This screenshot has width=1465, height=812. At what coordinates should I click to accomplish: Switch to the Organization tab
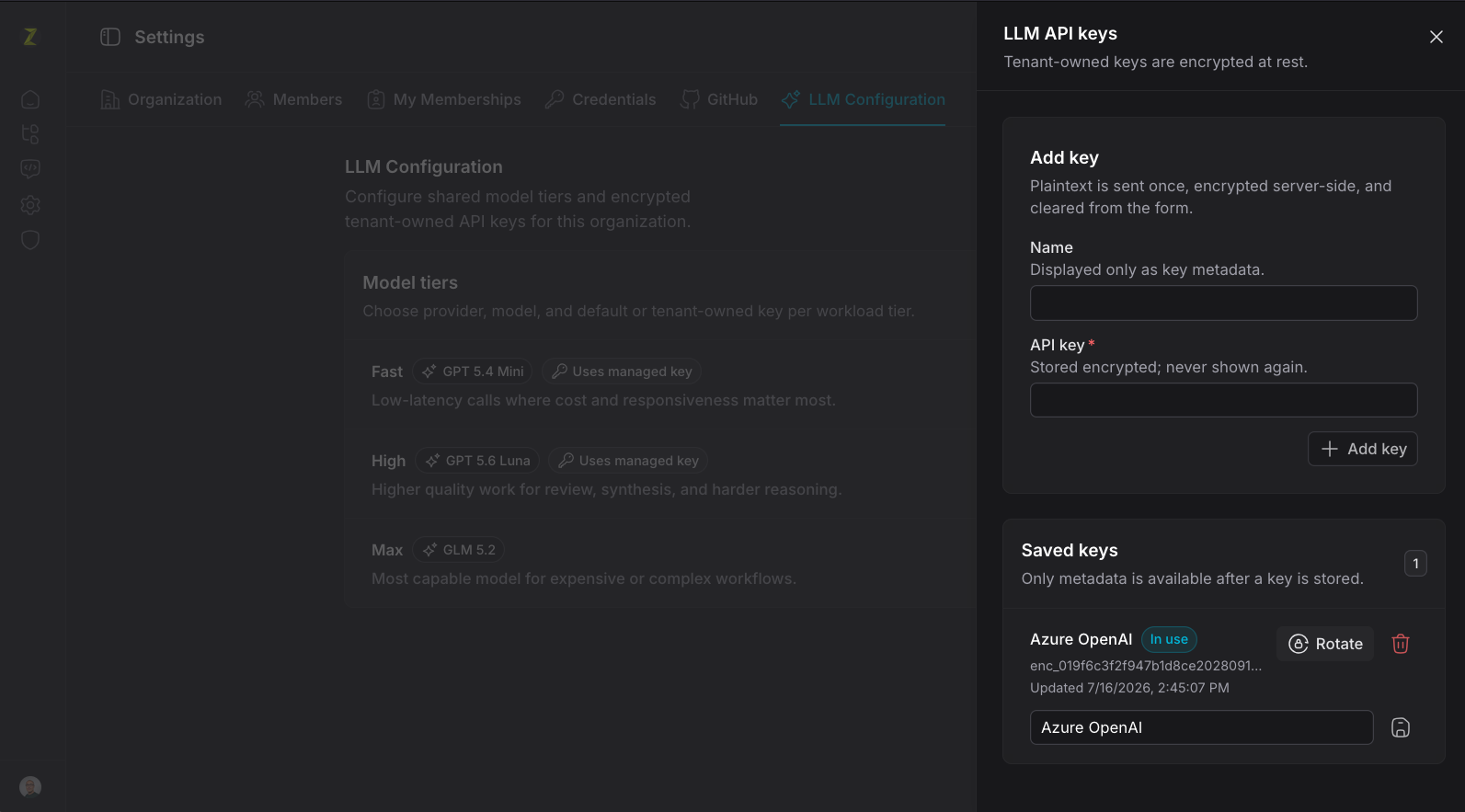161,99
